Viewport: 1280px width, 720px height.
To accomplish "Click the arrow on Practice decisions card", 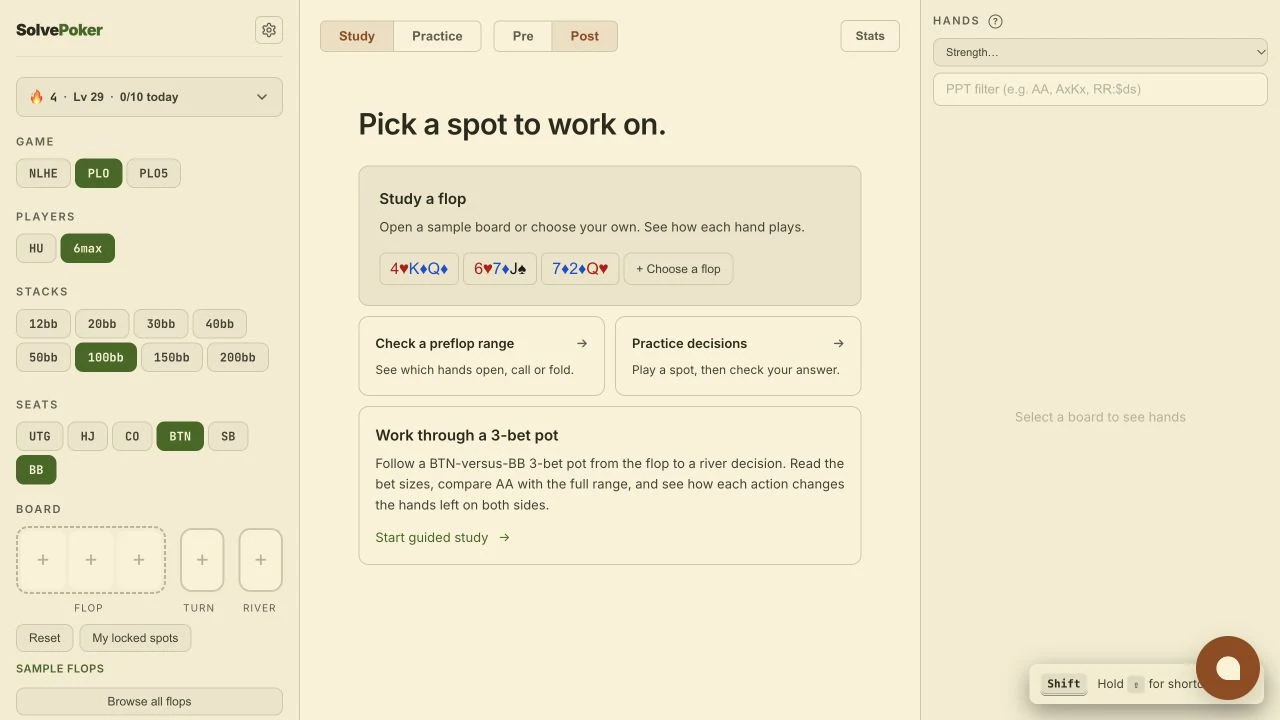I will (838, 343).
